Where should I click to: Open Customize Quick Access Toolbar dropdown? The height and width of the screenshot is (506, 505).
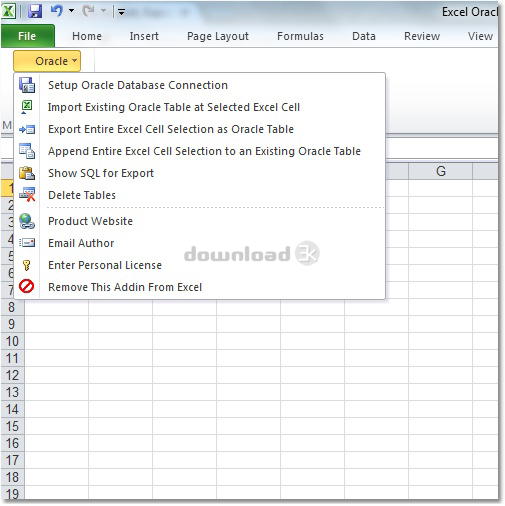(121, 12)
